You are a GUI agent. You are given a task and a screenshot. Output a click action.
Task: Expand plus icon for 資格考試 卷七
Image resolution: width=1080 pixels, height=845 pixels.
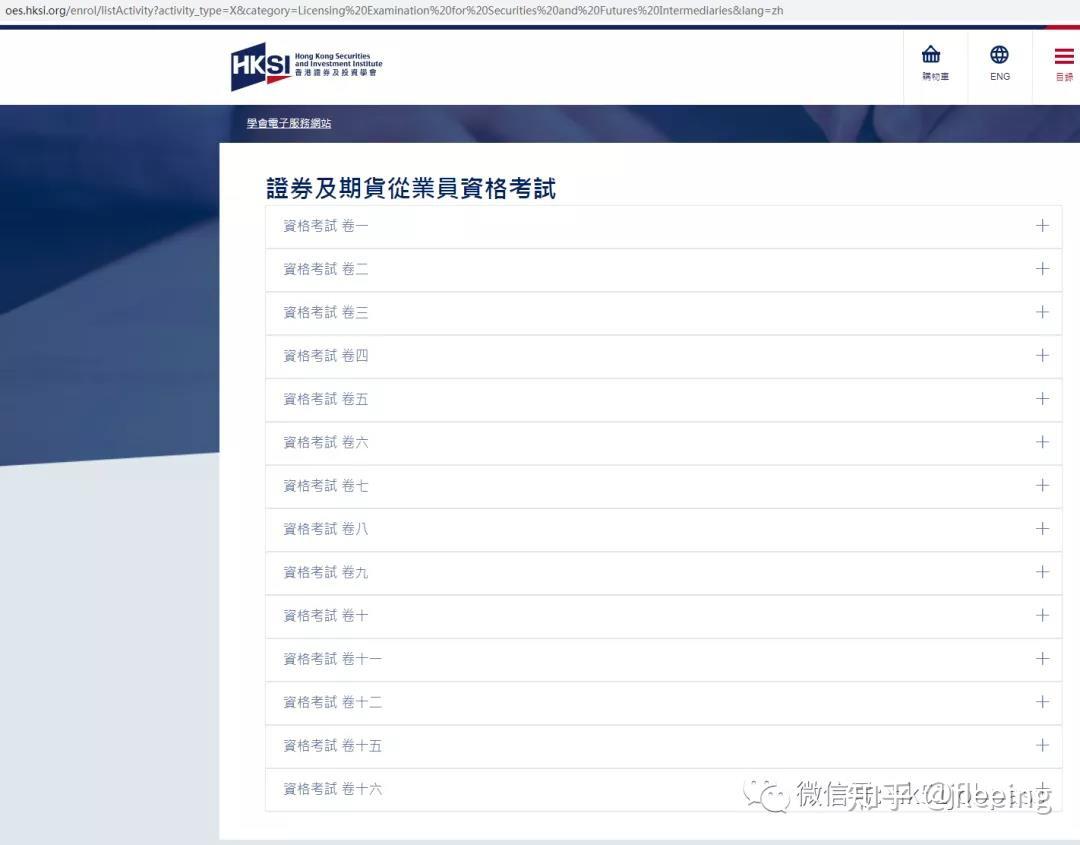click(1042, 486)
